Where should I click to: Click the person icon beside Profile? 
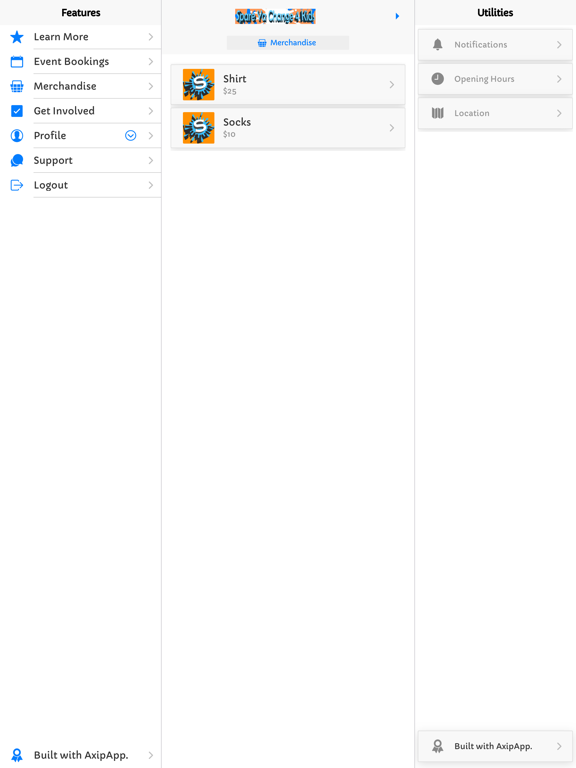click(x=17, y=136)
